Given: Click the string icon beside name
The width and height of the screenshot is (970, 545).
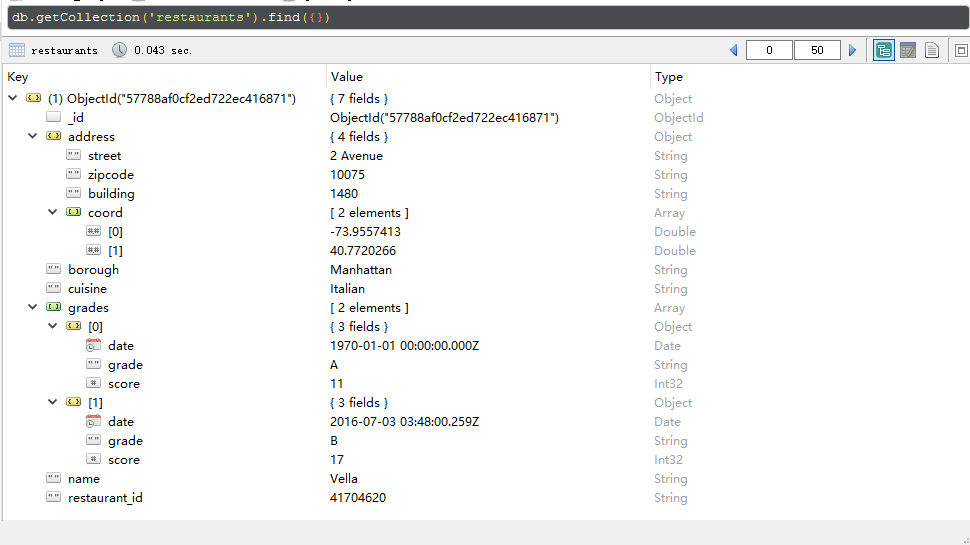Looking at the screenshot, I should [54, 478].
